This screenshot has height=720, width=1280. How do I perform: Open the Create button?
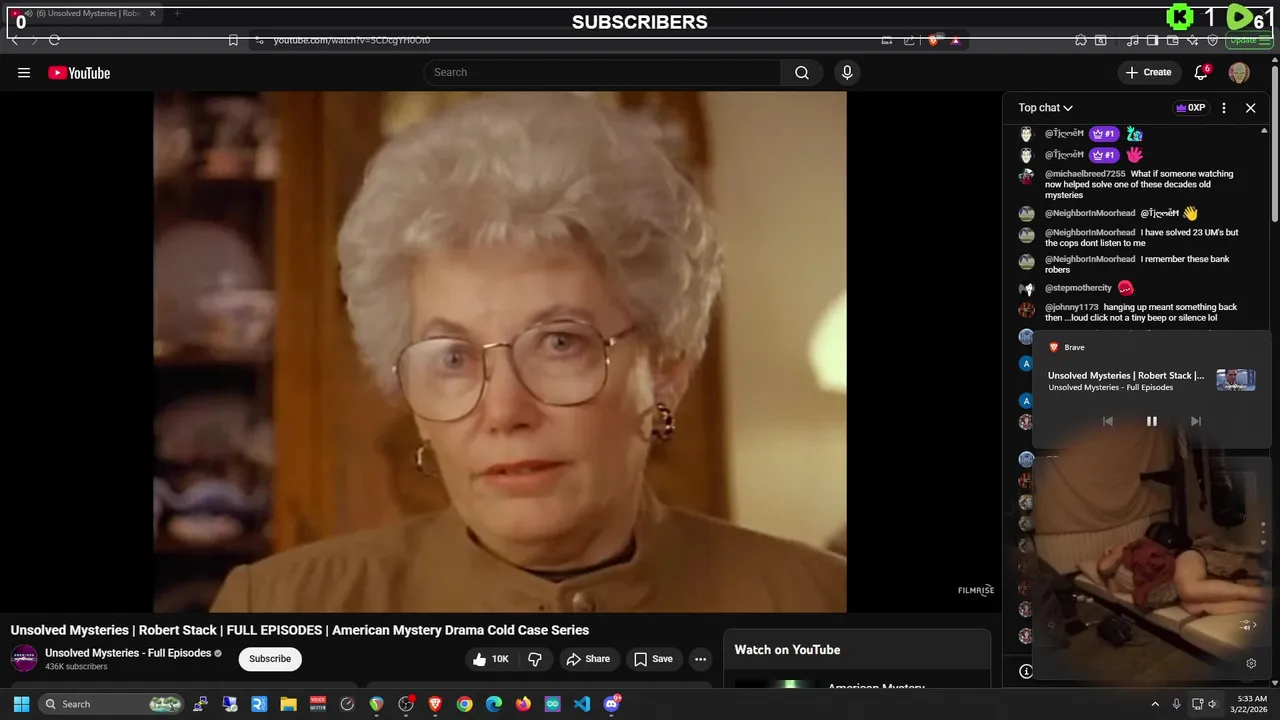(1148, 72)
